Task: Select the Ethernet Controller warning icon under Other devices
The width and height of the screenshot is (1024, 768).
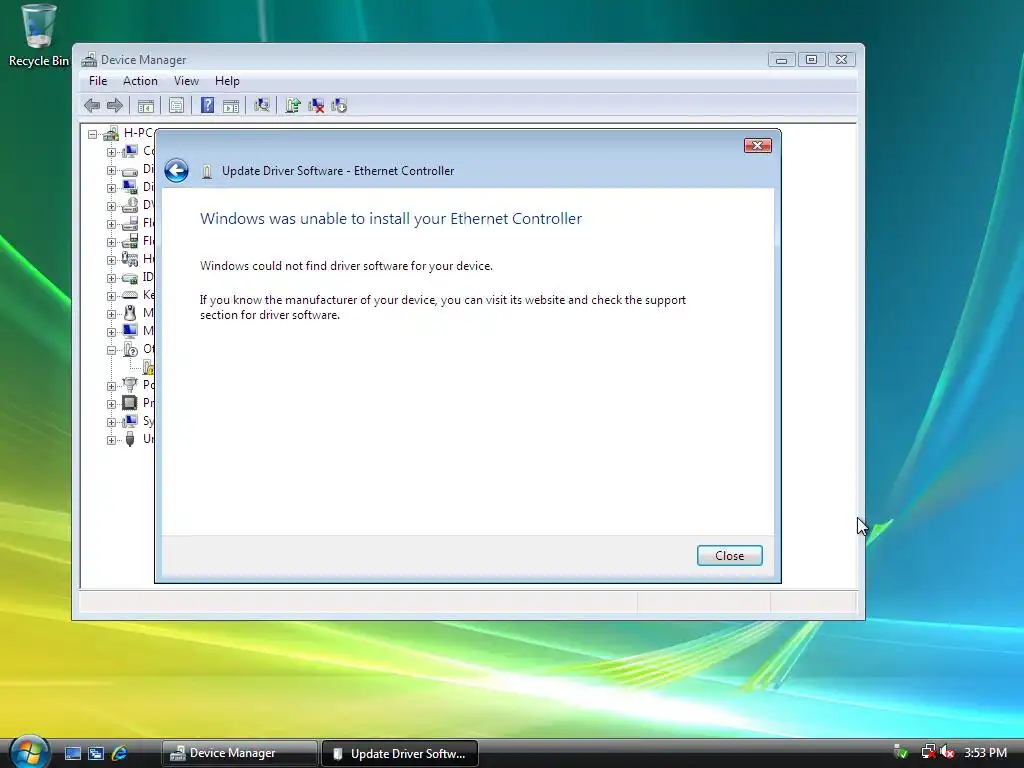Action: [148, 367]
